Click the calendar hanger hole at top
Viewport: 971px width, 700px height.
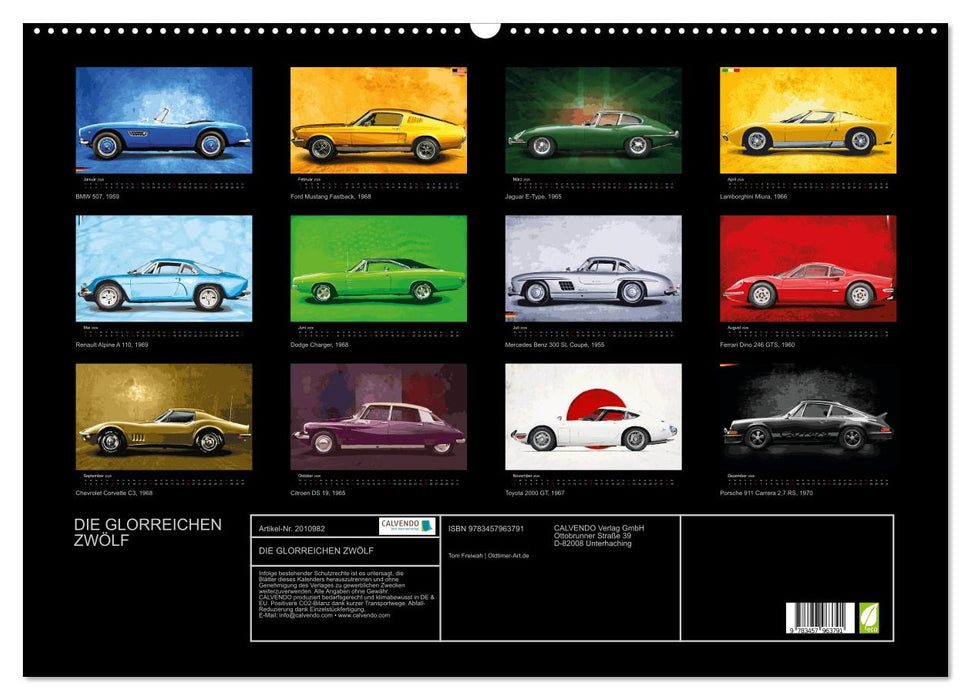point(485,28)
